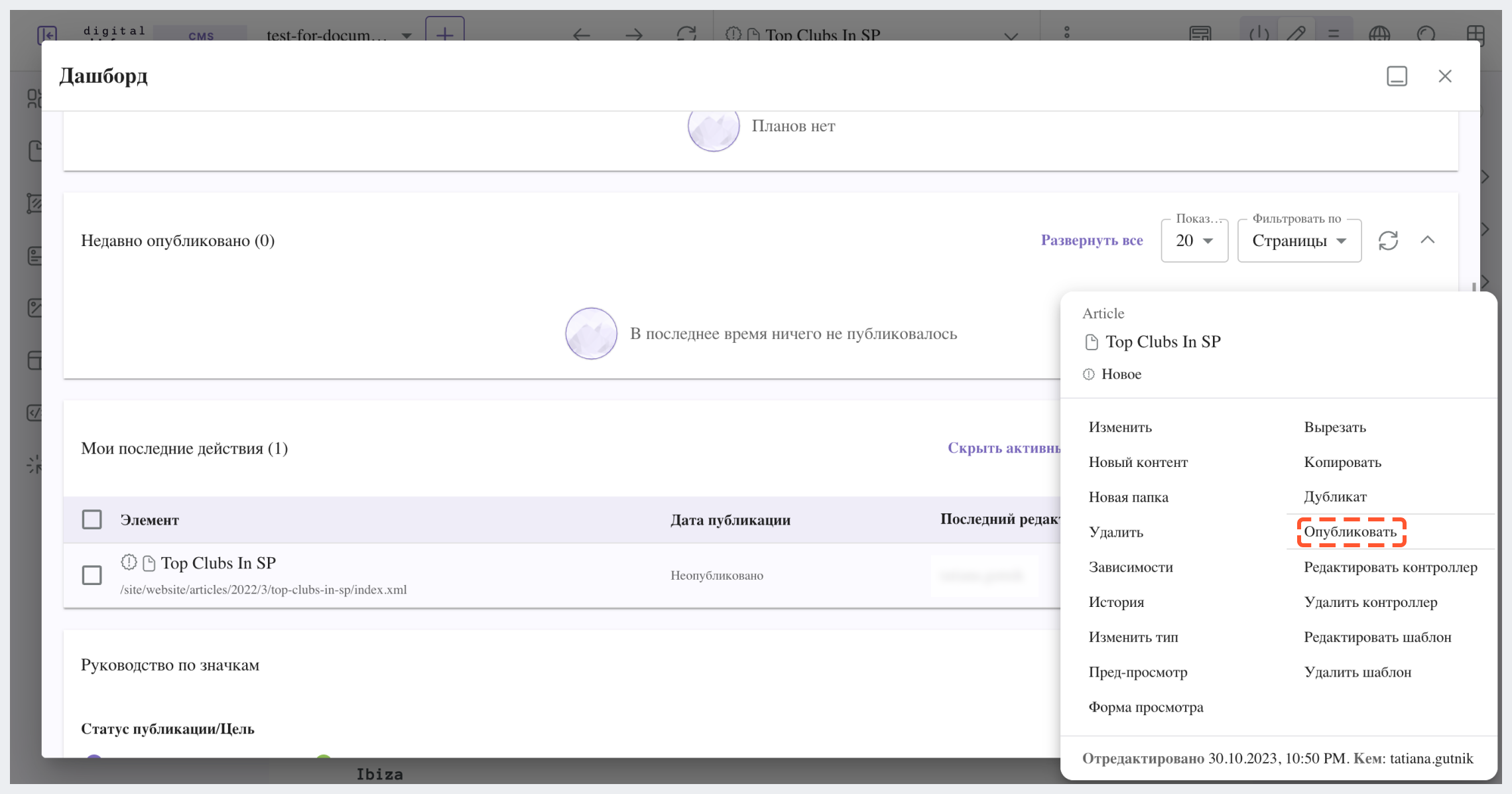This screenshot has height=794, width=1512.
Task: Click the page type icon in the Top Clubs row
Action: coord(149,564)
